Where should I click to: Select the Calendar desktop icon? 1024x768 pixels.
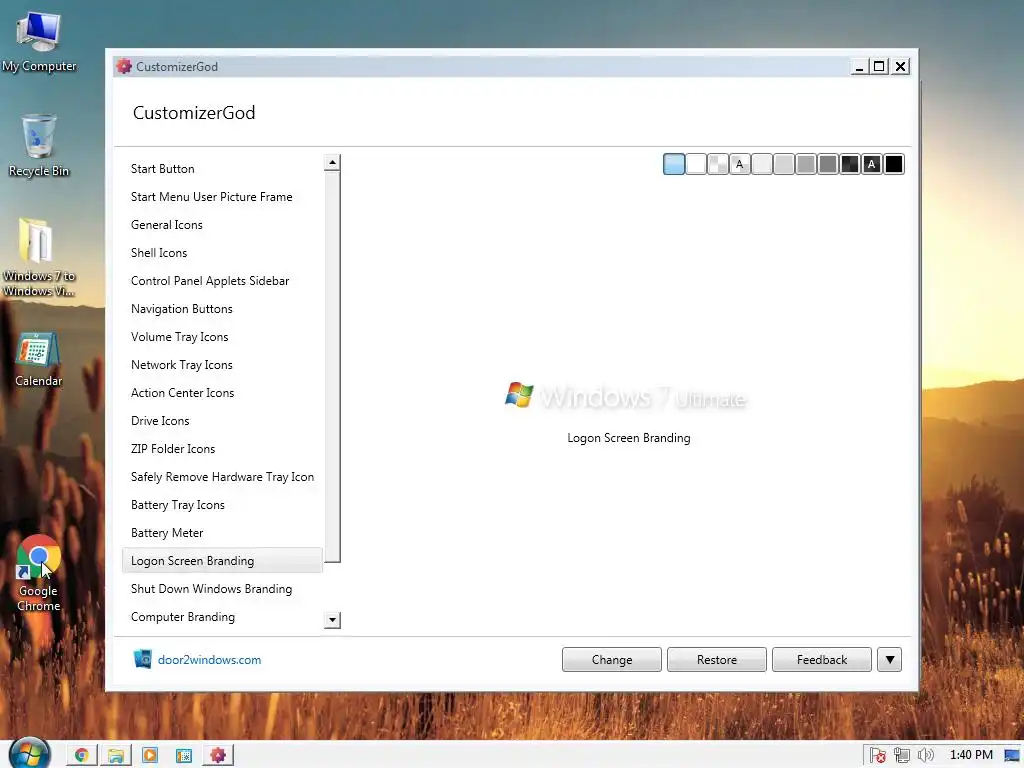coord(39,359)
